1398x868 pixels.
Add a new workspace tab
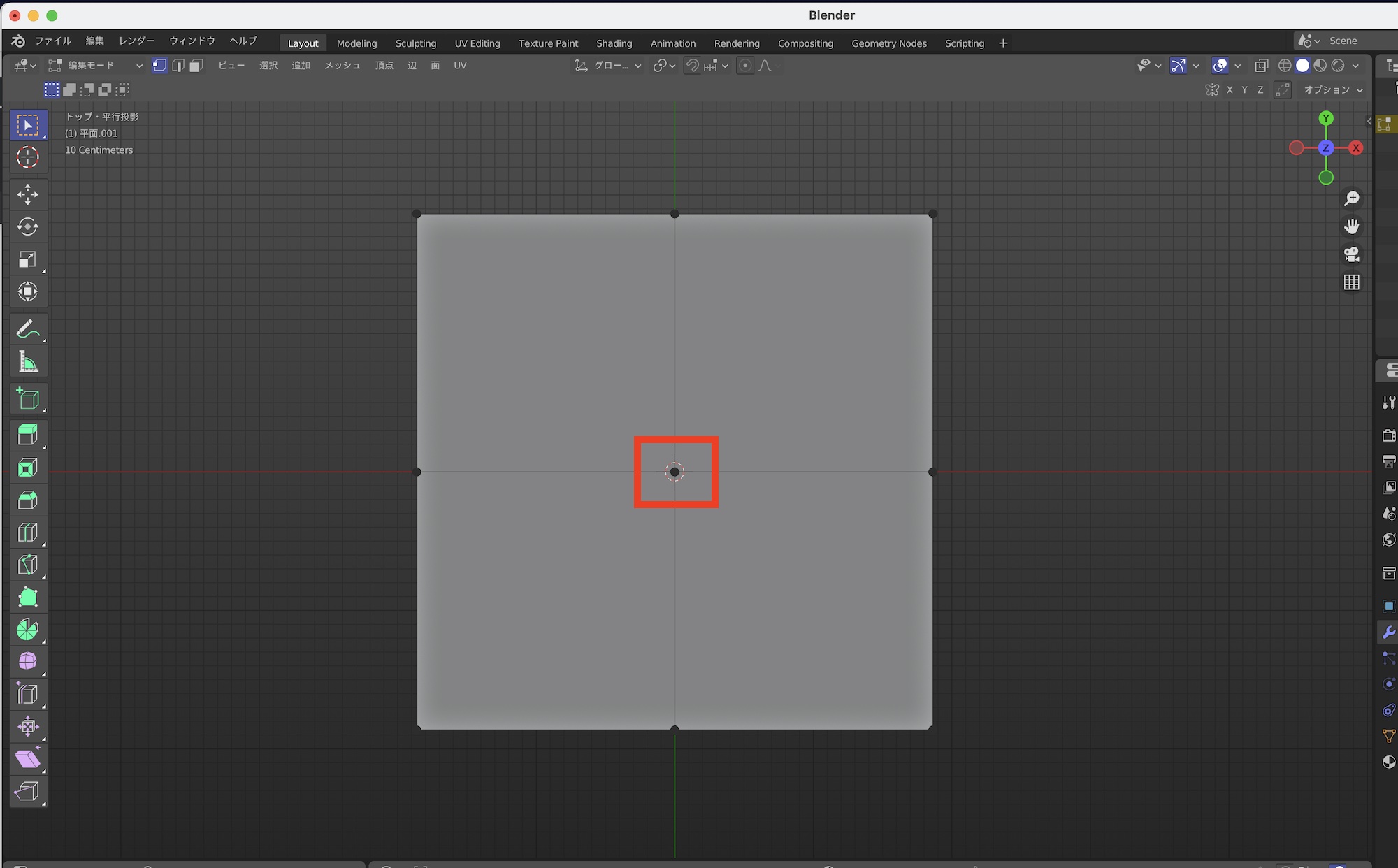1003,43
